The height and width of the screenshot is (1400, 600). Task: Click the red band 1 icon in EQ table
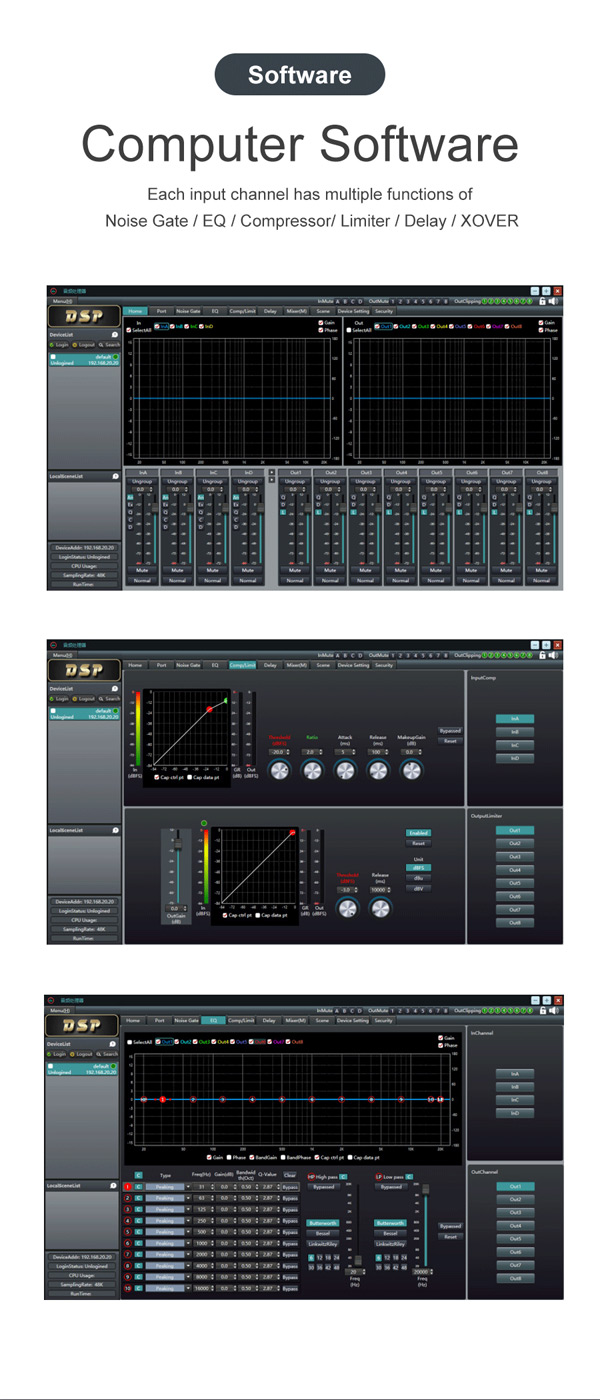pyautogui.click(x=127, y=1187)
